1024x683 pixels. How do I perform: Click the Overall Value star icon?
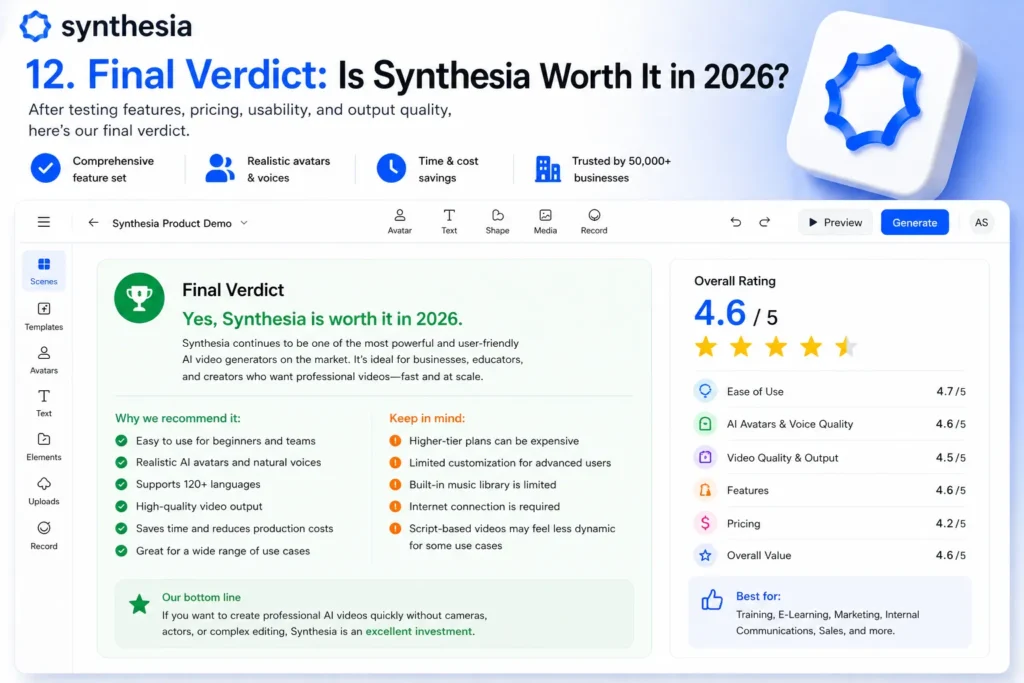tap(705, 556)
